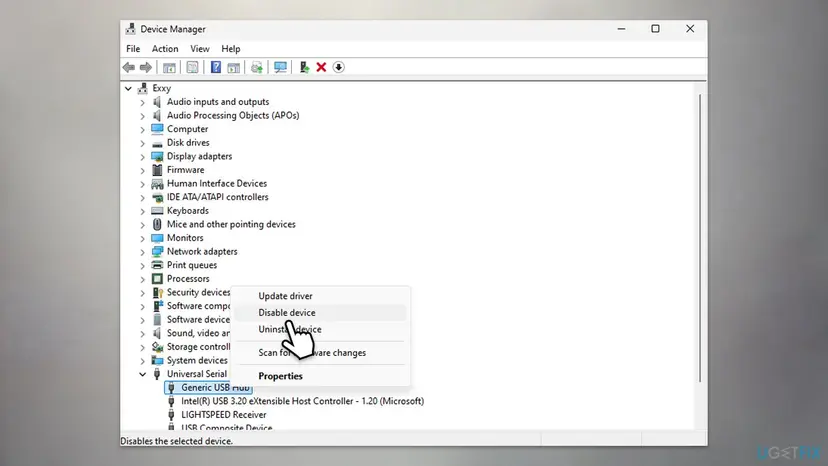Click Scan for hardware changes monitor icon
Viewport: 828px width, 466px height.
280,67
